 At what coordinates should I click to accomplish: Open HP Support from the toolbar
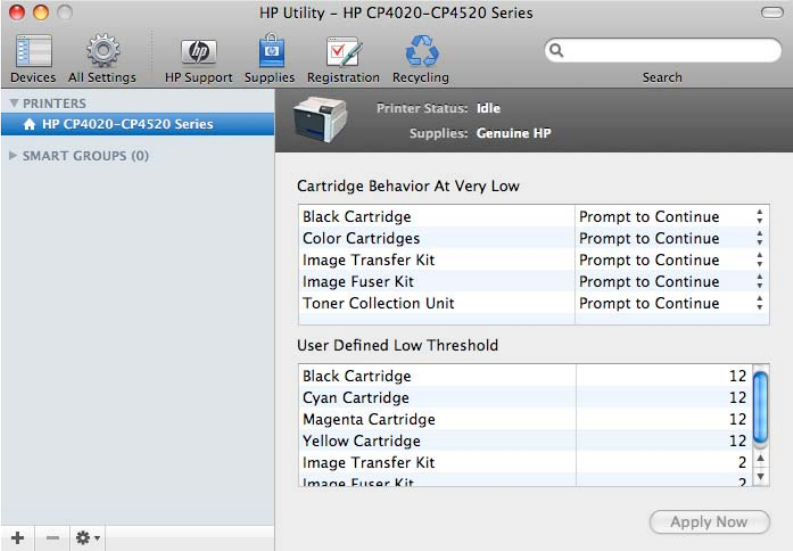point(198,52)
